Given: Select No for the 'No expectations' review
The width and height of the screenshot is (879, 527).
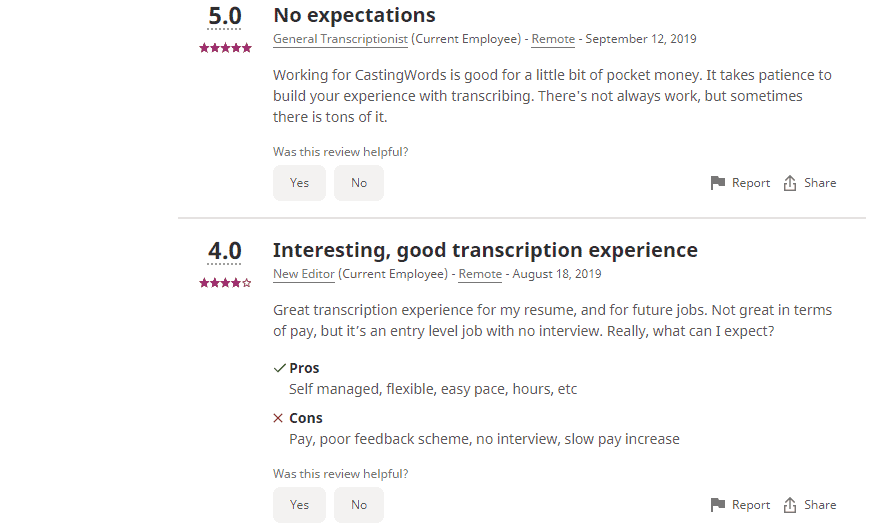Looking at the screenshot, I should pyautogui.click(x=359, y=183).
